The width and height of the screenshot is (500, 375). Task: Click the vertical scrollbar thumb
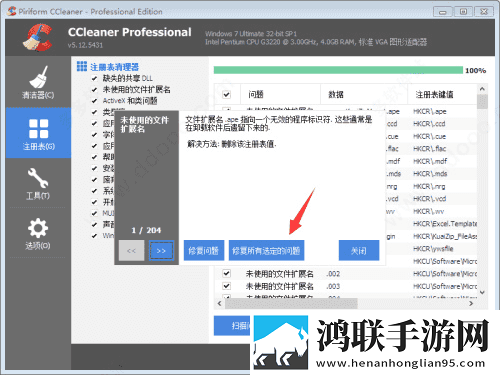click(x=482, y=102)
